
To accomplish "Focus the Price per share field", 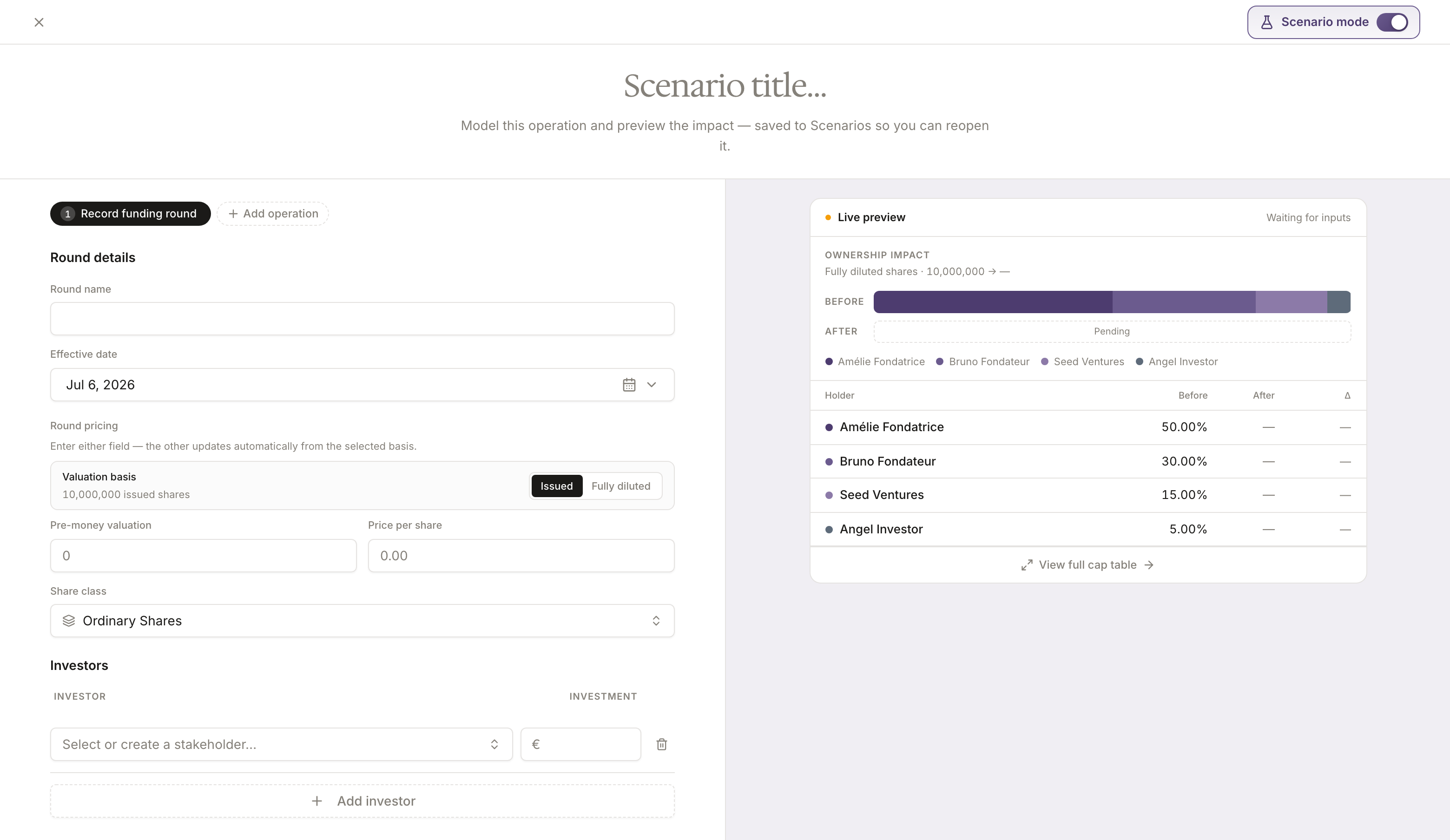I will [x=521, y=556].
